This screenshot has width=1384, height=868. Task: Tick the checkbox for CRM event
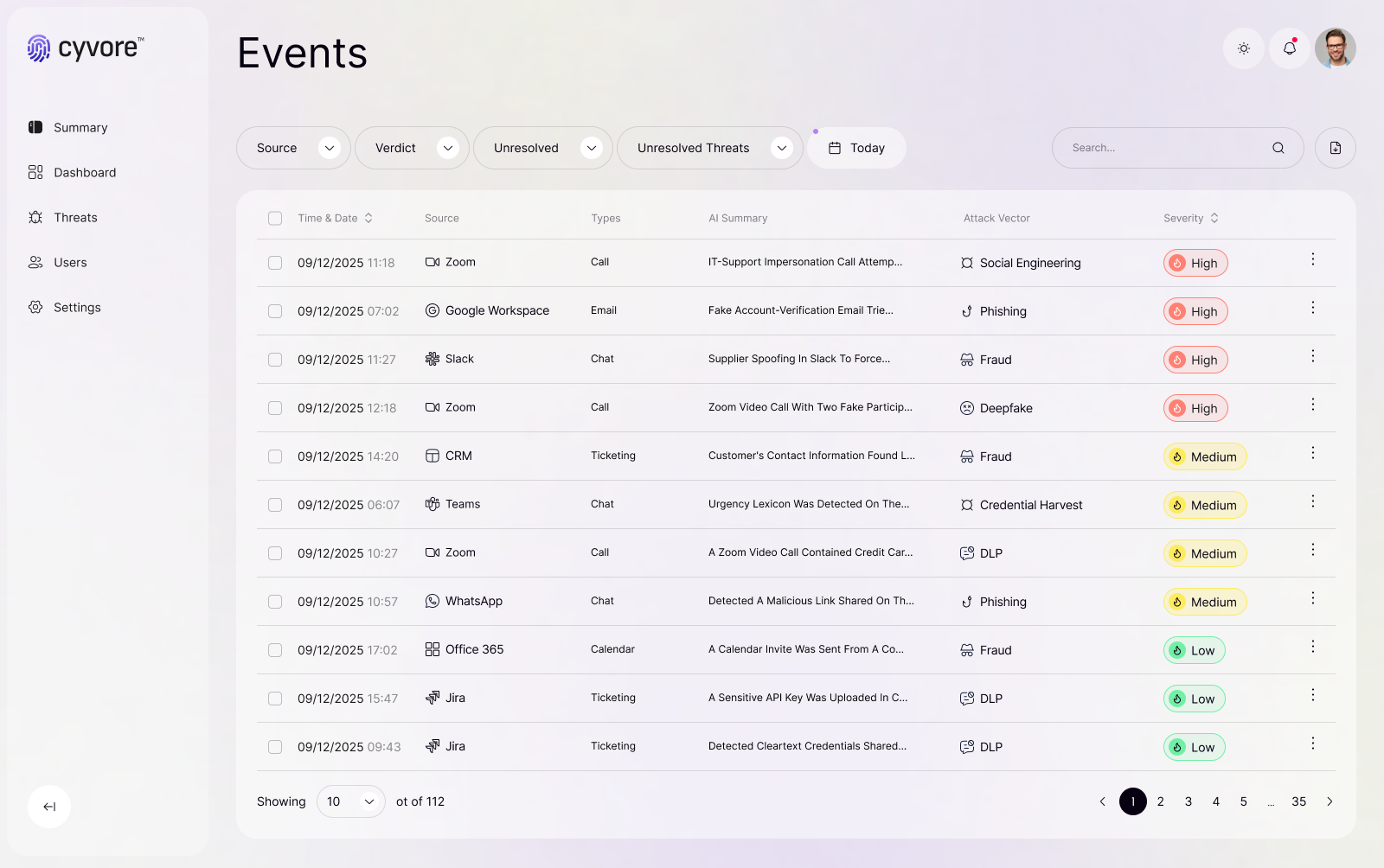tap(275, 456)
